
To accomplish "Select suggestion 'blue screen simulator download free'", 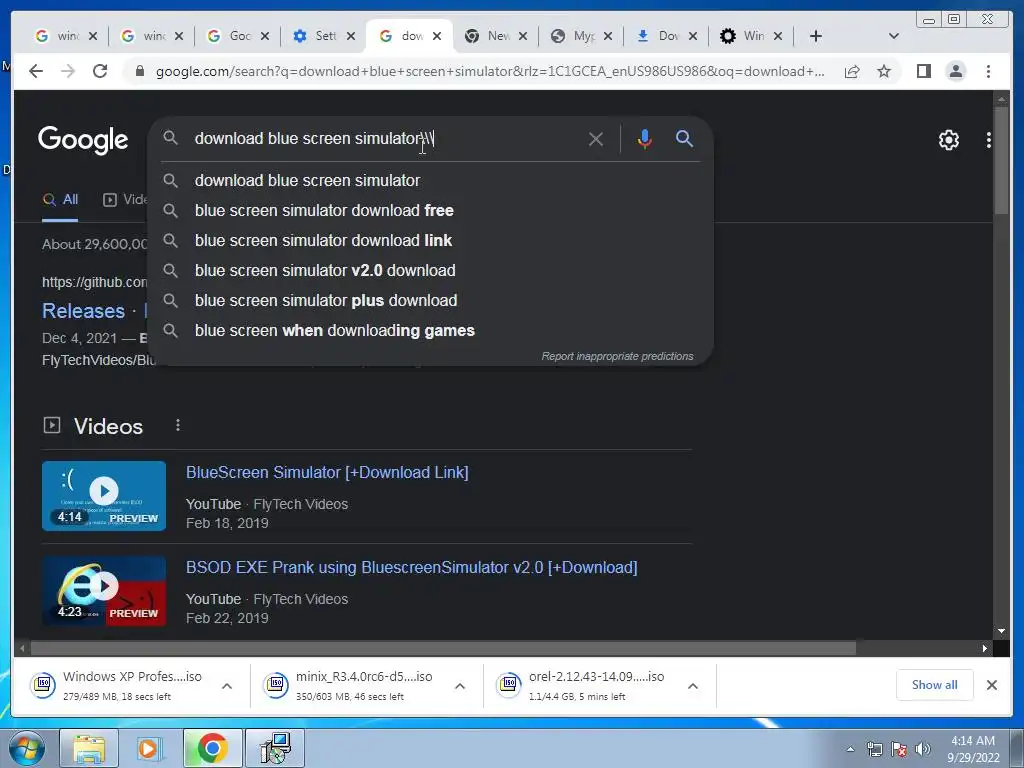I will click(x=431, y=210).
